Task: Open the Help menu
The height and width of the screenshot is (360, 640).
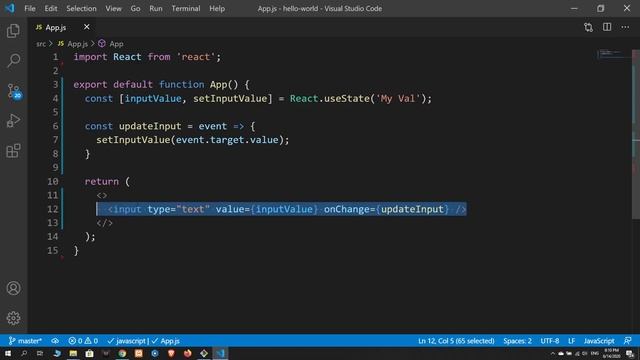Action: (217, 8)
